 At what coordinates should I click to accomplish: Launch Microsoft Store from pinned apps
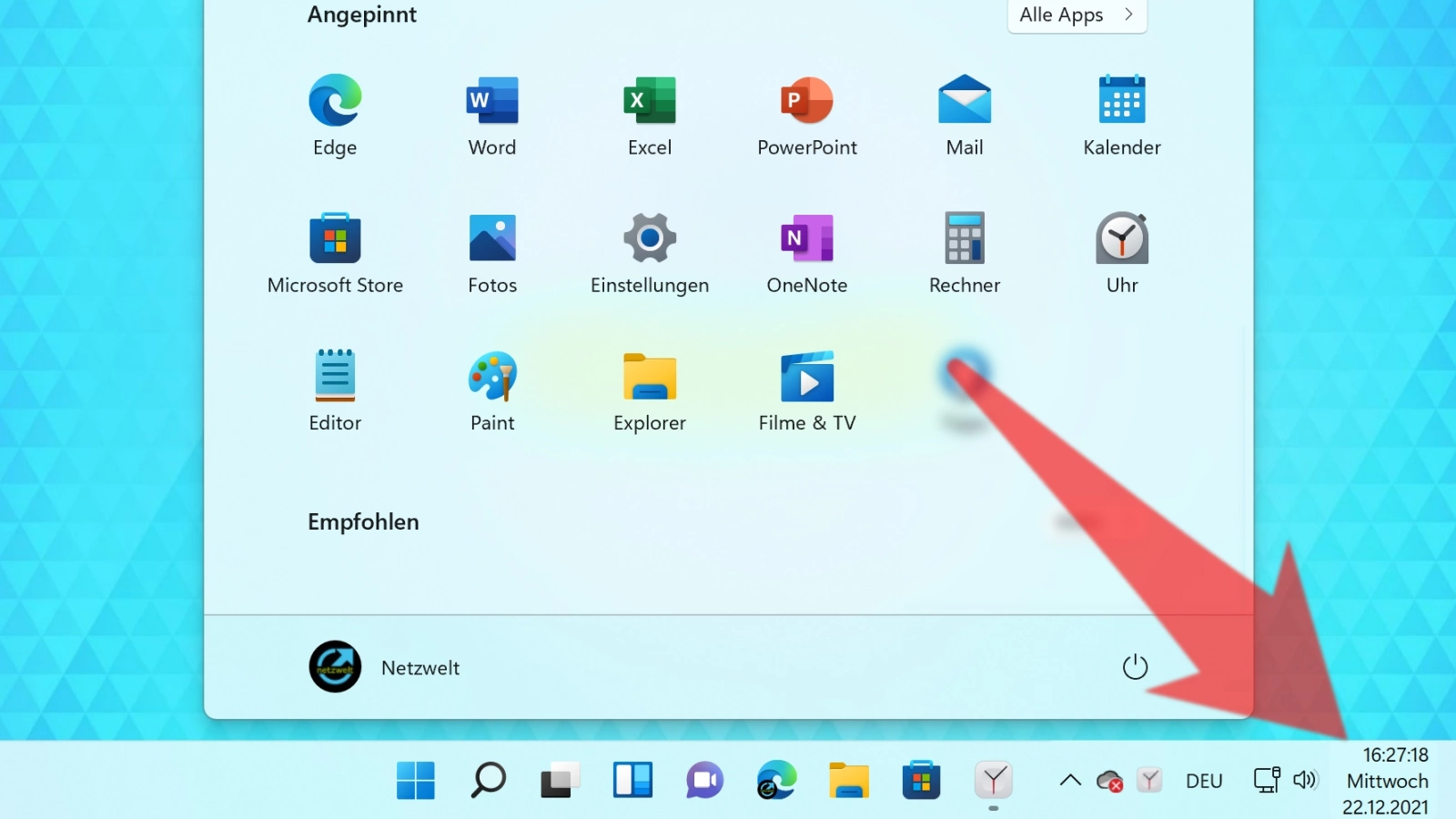[335, 254]
